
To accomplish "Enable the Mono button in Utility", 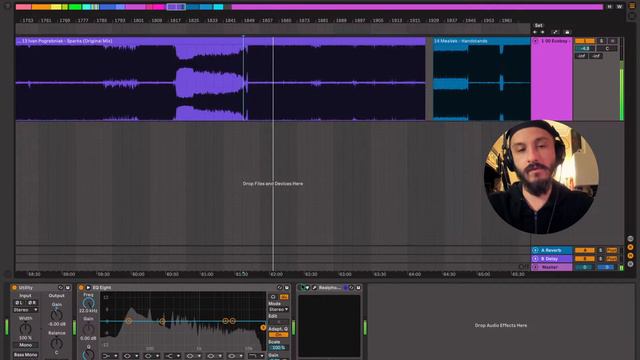I will click(25, 345).
